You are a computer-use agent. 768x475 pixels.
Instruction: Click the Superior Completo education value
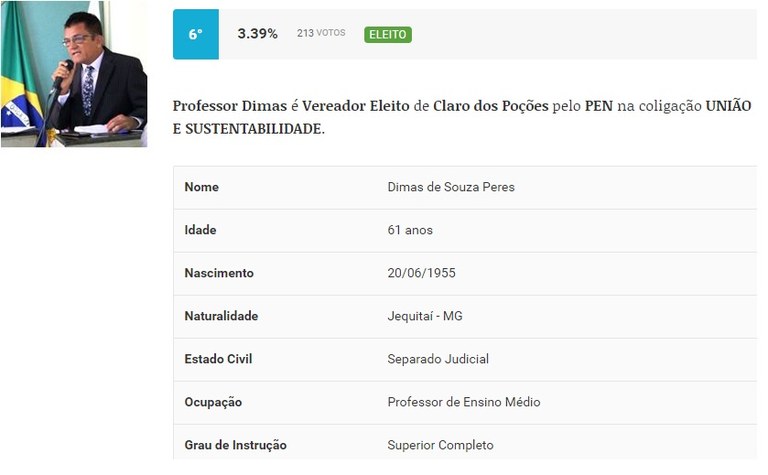pyautogui.click(x=440, y=445)
